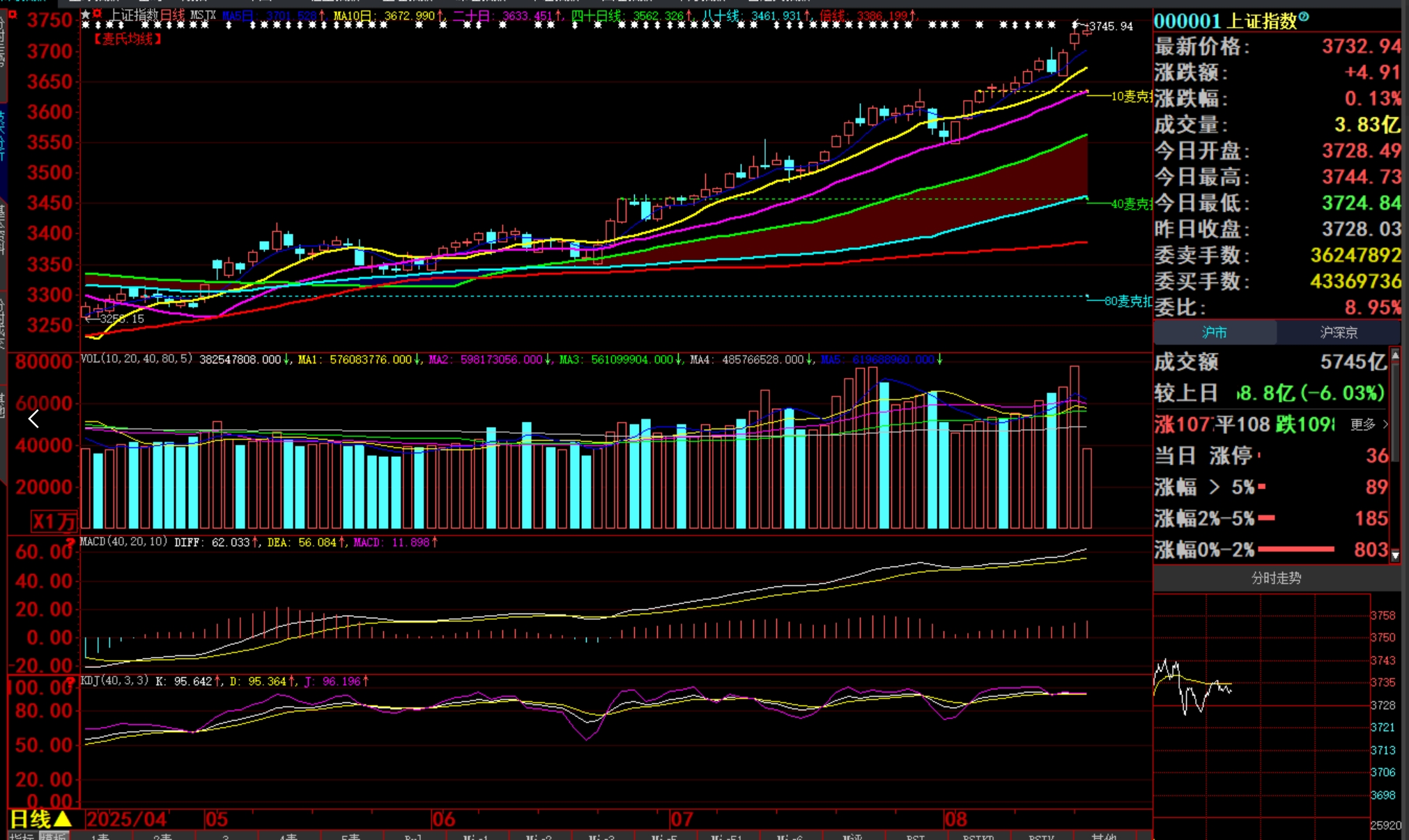This screenshot has width=1409, height=840.
Task: Click the red question mark beside KDJ
Action: pos(70,681)
